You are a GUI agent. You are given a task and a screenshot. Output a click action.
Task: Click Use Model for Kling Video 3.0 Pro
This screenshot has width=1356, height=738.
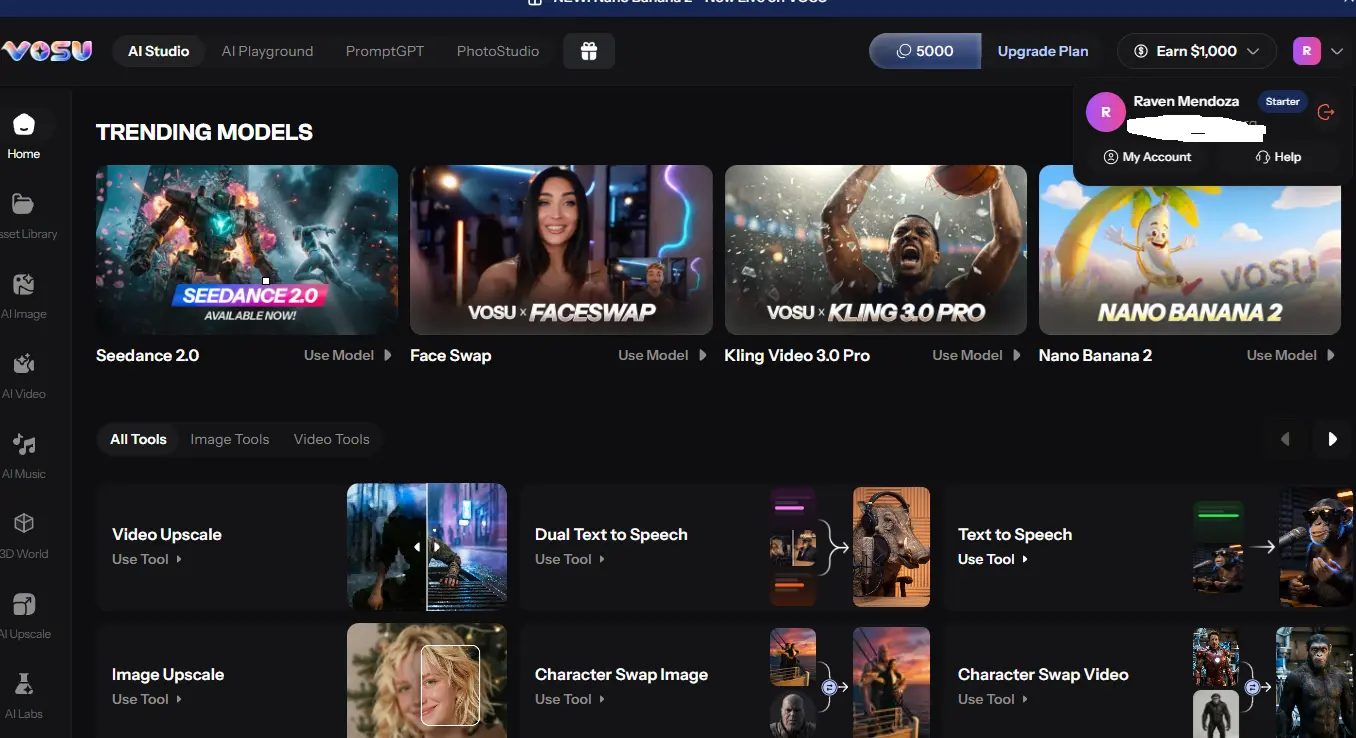tap(976, 355)
